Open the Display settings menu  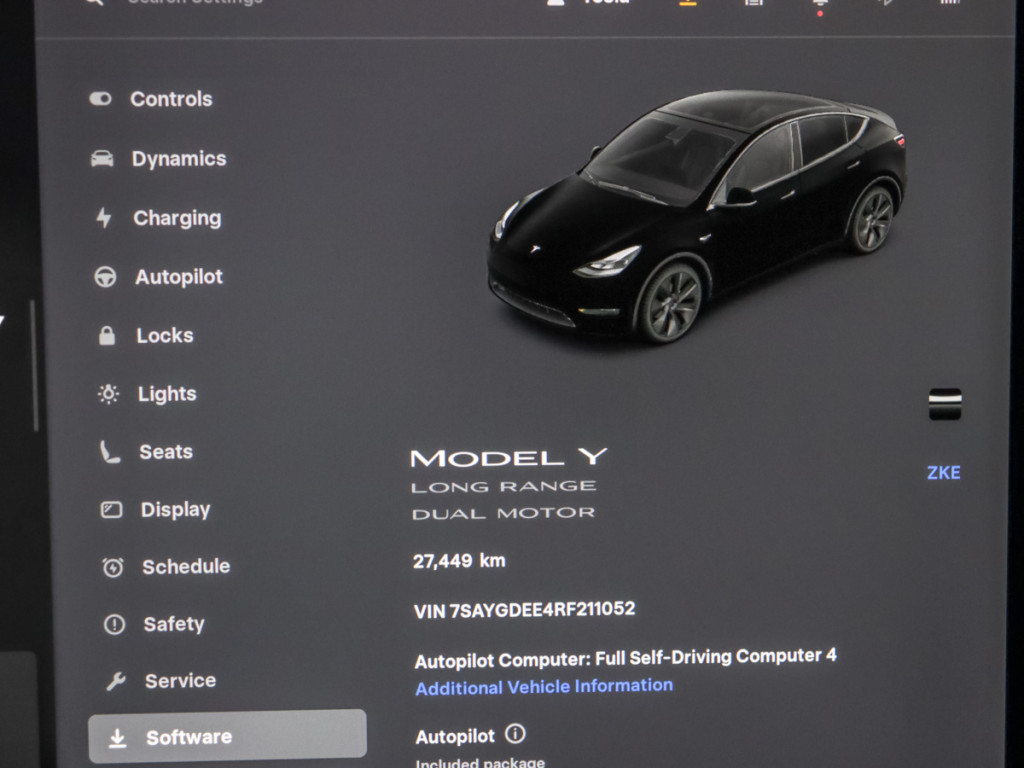point(174,510)
